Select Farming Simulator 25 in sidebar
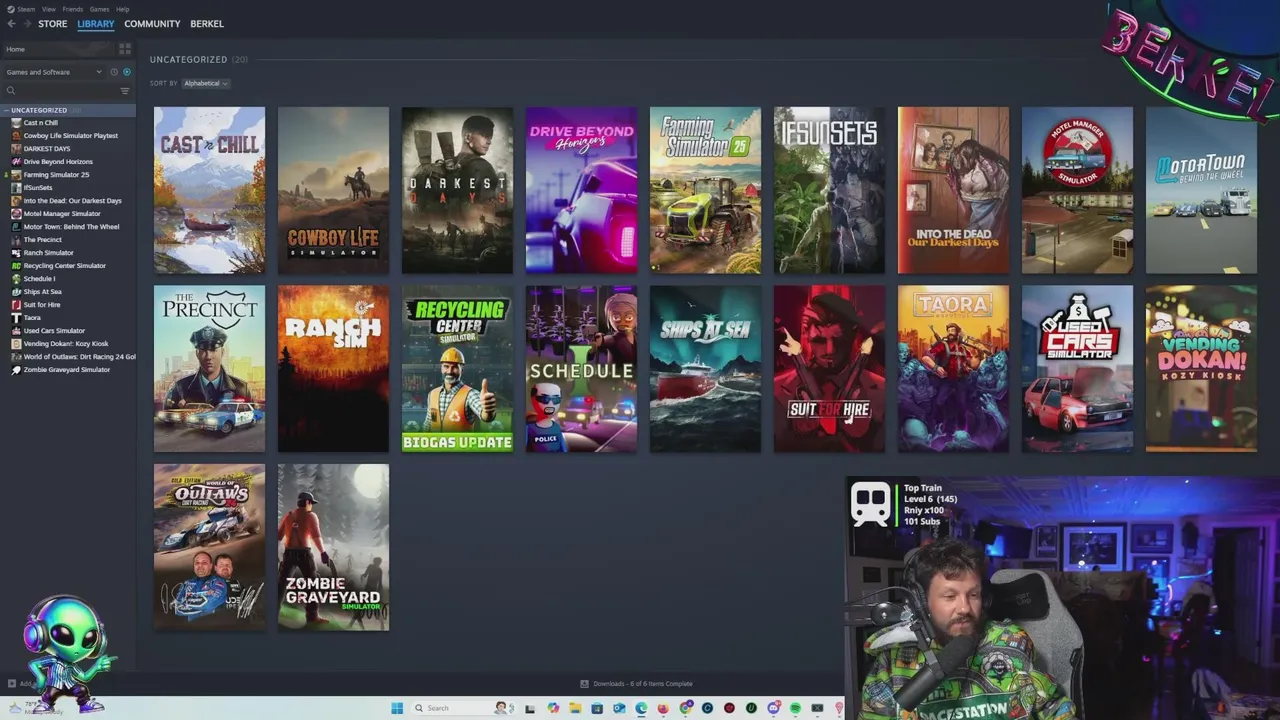The width and height of the screenshot is (1280, 720). pos(56,175)
